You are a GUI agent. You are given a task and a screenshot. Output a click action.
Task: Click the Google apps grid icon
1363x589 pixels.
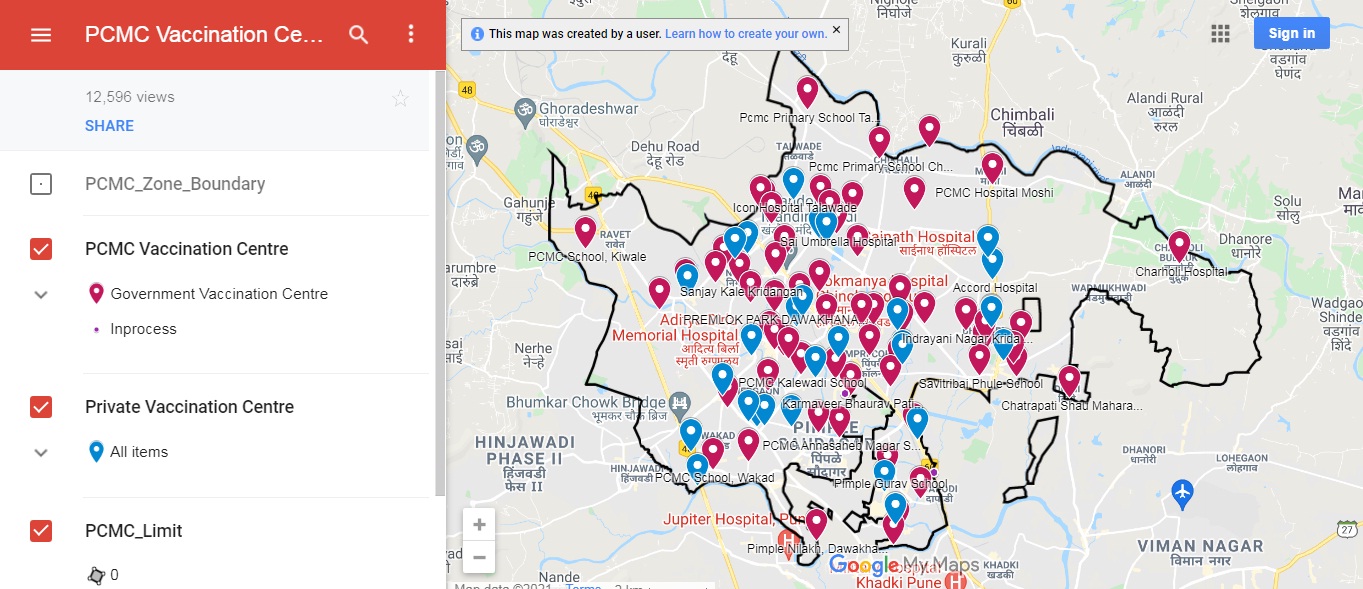point(1220,33)
